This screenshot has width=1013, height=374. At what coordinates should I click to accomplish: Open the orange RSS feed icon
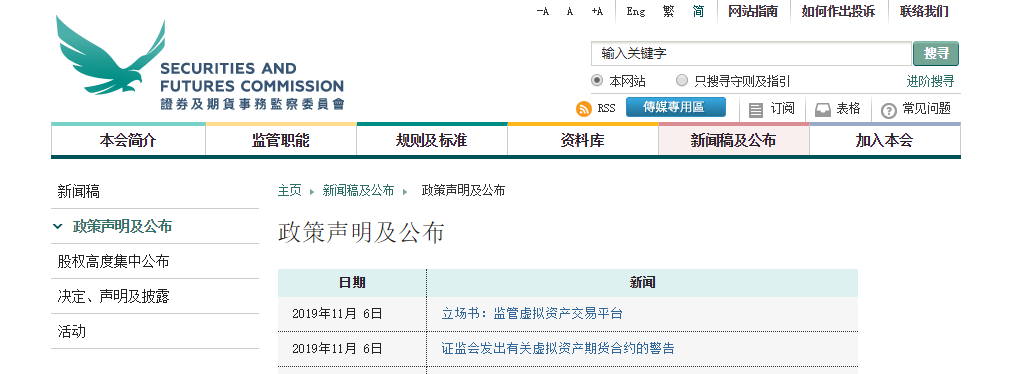pos(584,109)
